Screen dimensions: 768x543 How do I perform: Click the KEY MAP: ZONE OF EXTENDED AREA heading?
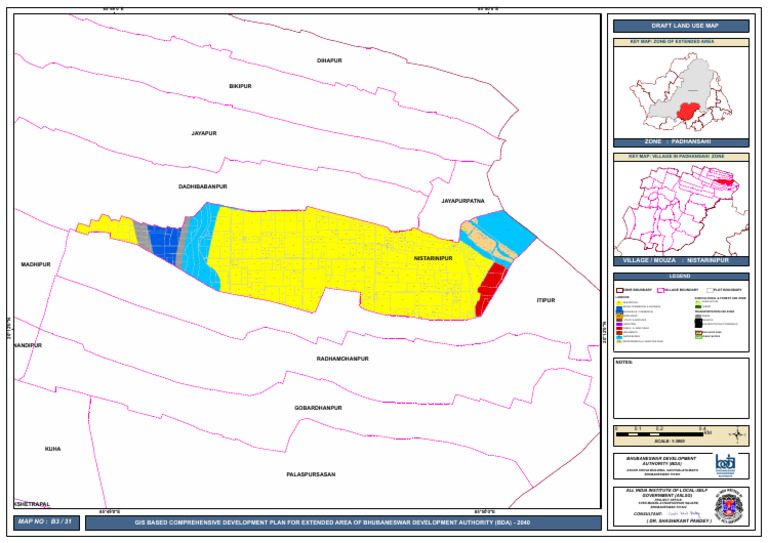[681, 42]
